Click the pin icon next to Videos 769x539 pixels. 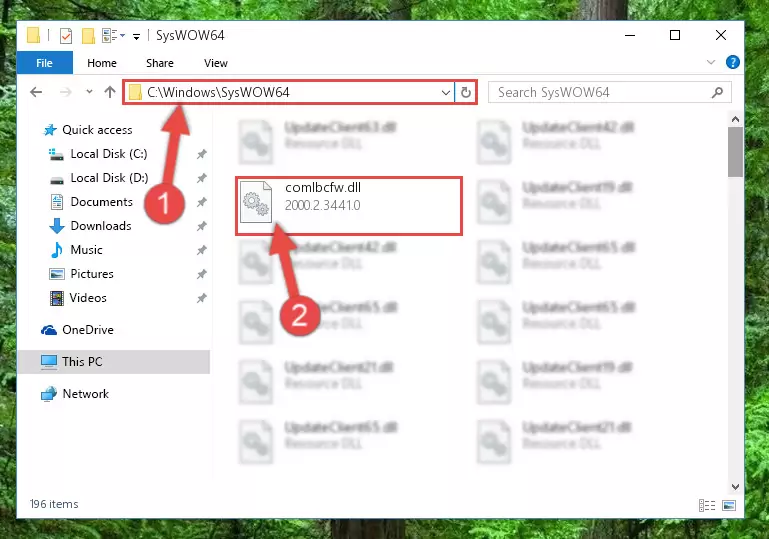coord(201,298)
